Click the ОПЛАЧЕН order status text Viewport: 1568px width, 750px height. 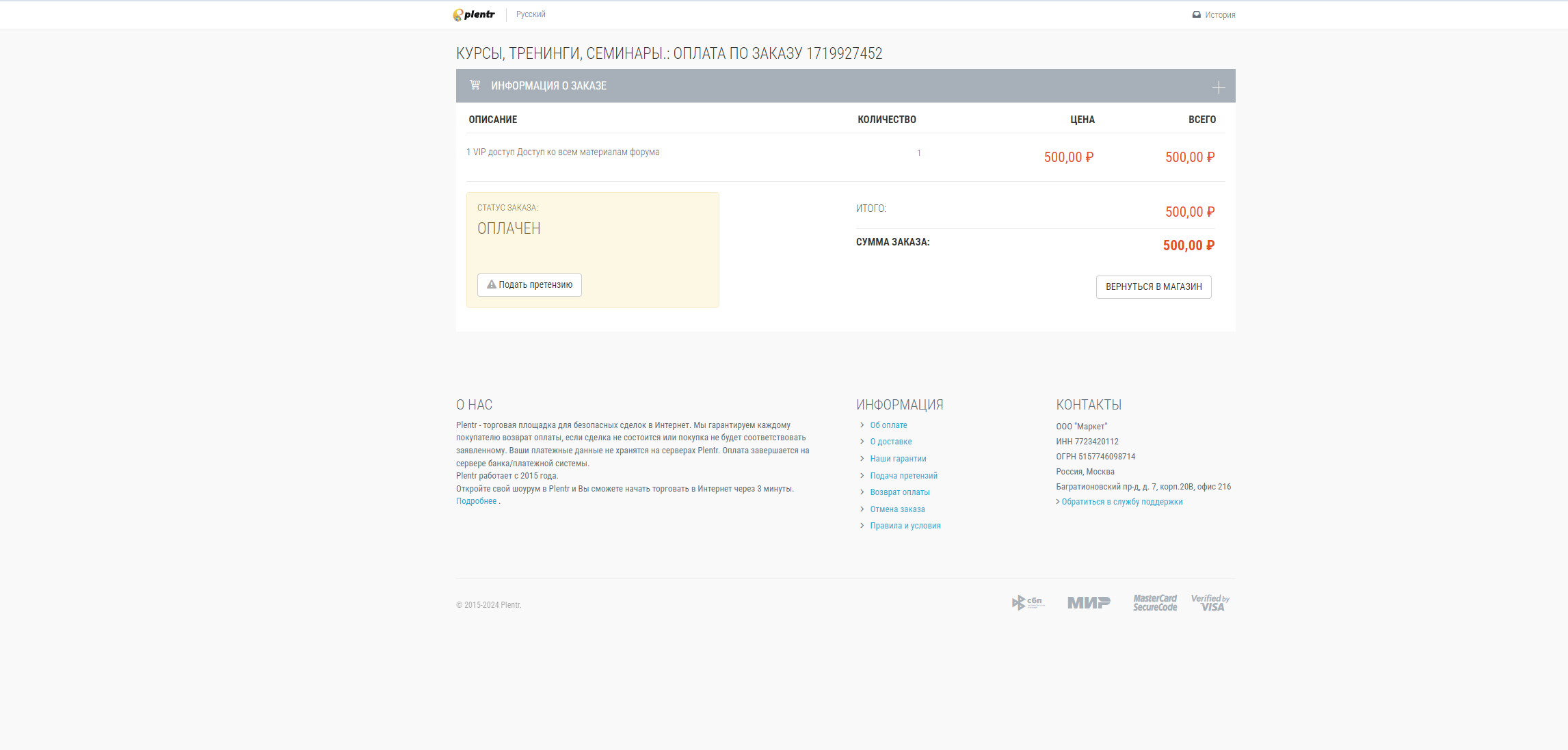pos(509,228)
